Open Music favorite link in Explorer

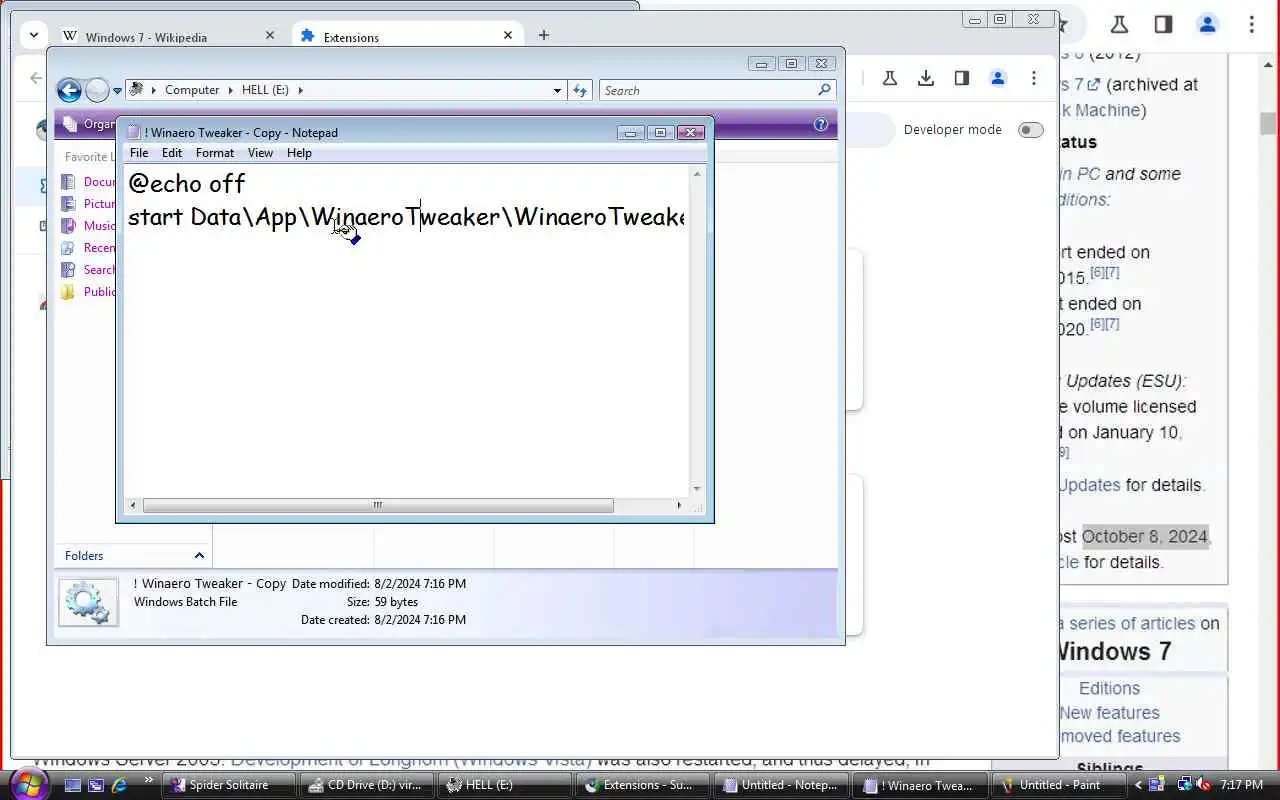pyautogui.click(x=88, y=226)
